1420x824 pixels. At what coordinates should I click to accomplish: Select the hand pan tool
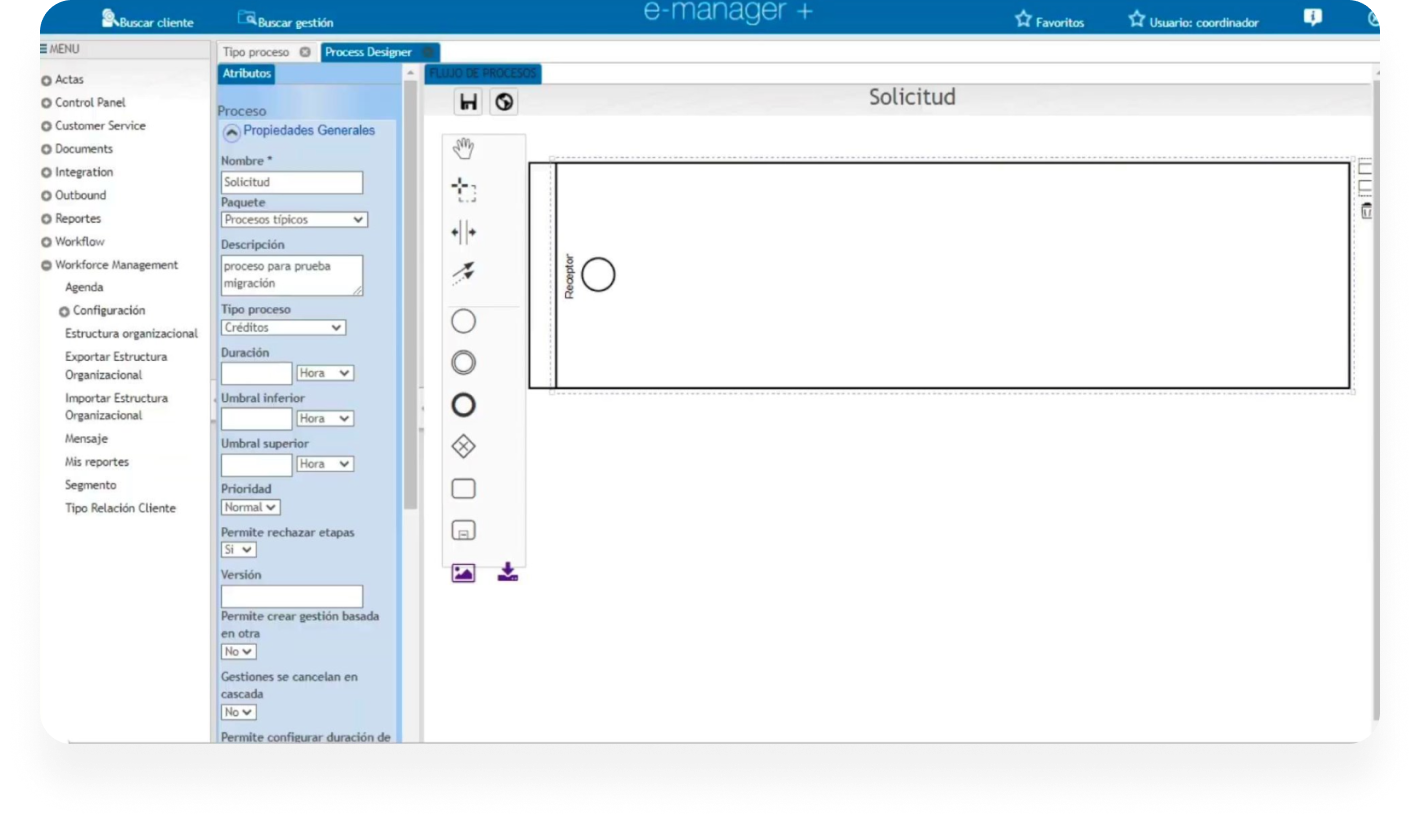463,150
